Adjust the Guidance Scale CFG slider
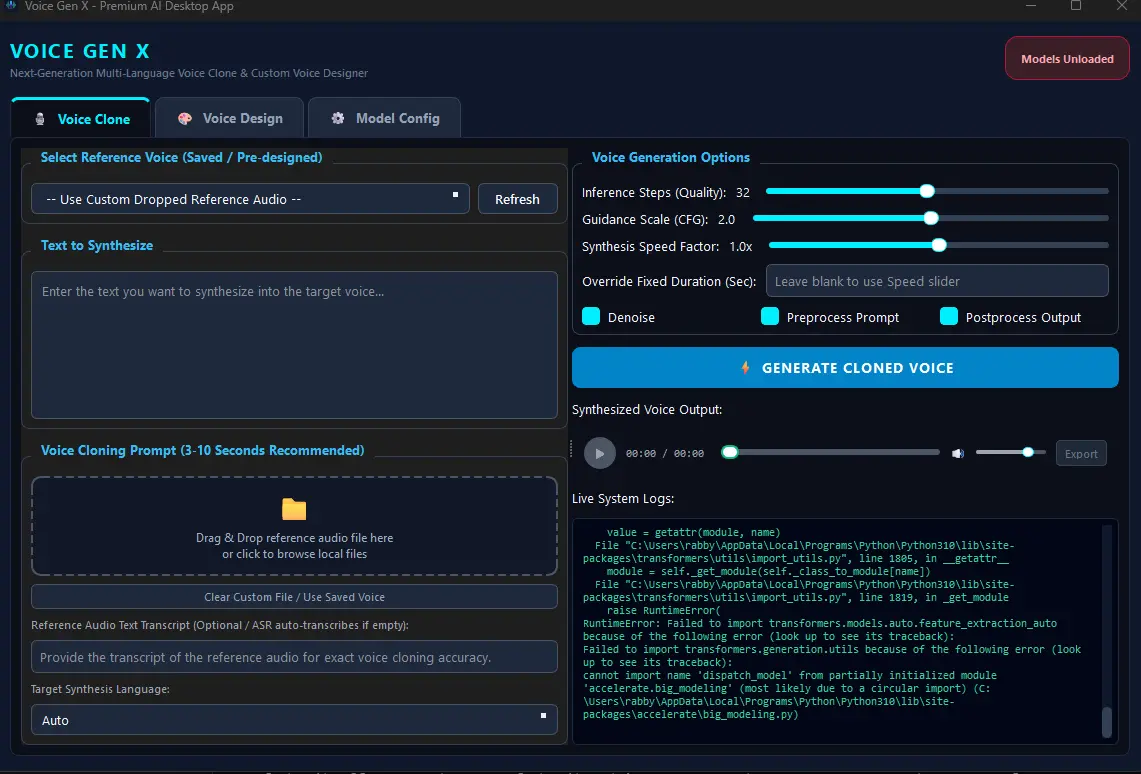The height and width of the screenshot is (774, 1141). (x=931, y=218)
